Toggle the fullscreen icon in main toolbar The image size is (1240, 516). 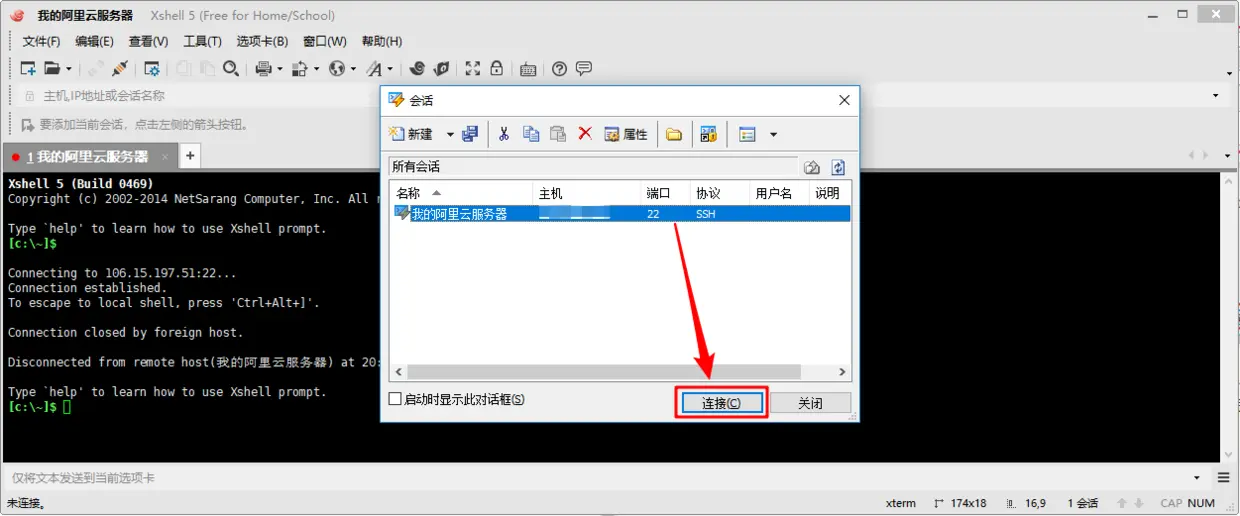pyautogui.click(x=473, y=69)
